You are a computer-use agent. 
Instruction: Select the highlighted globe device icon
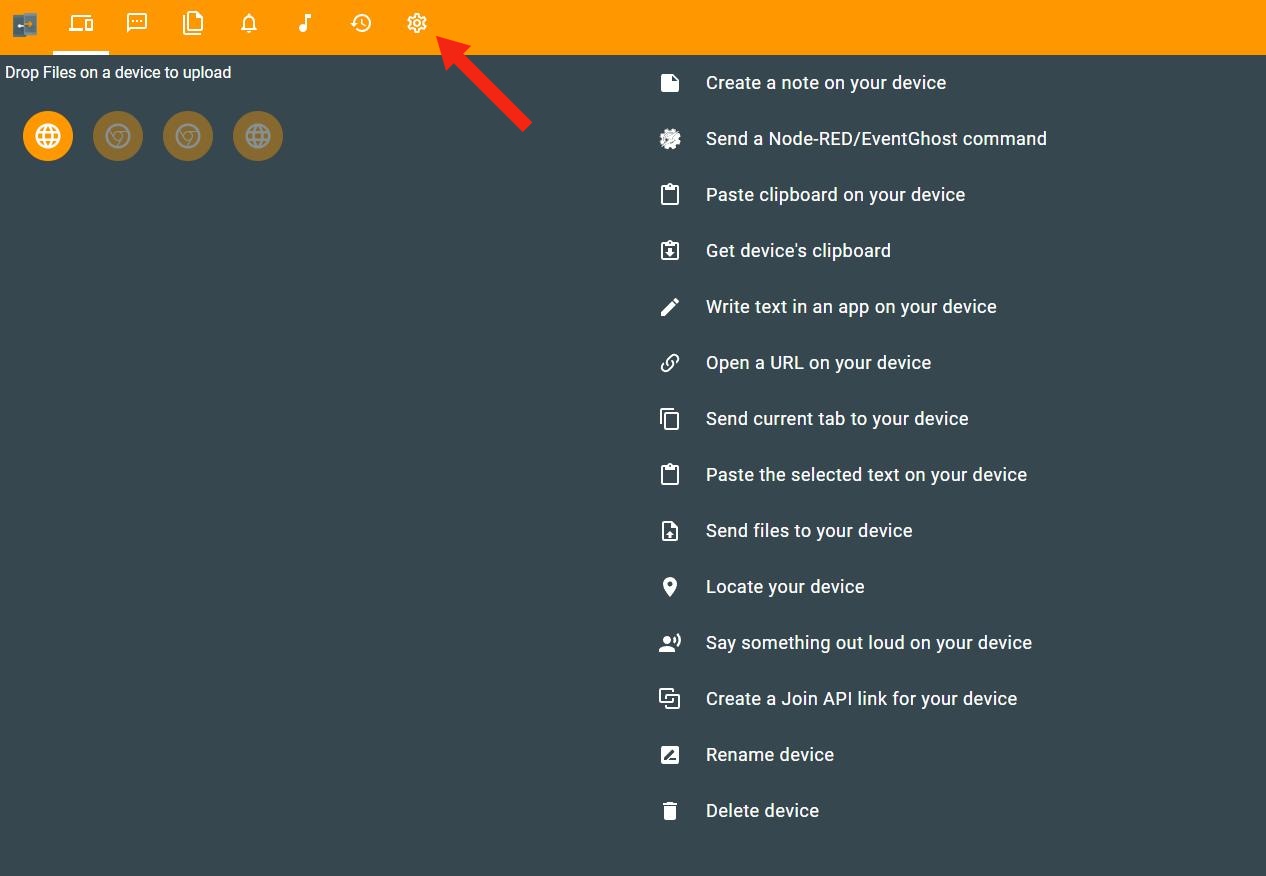[48, 136]
